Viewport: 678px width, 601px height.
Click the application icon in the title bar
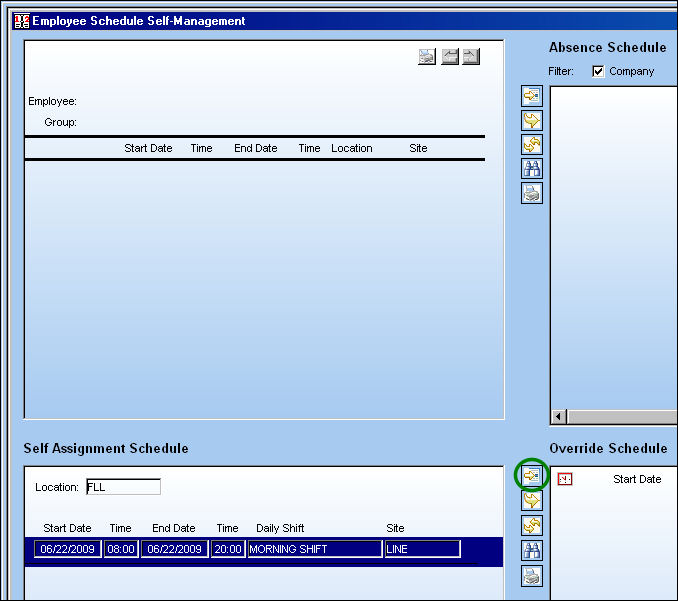click(x=22, y=21)
